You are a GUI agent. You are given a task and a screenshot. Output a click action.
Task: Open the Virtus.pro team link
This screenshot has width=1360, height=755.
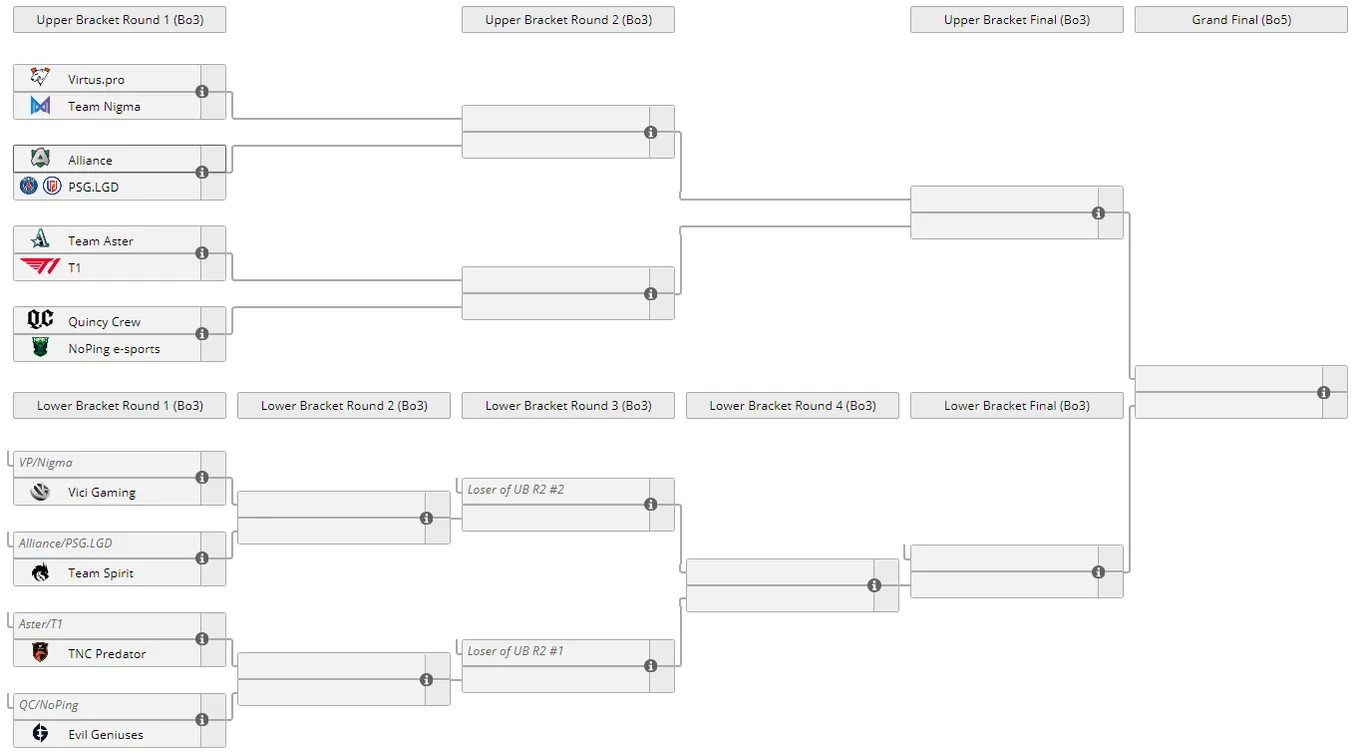coord(96,79)
